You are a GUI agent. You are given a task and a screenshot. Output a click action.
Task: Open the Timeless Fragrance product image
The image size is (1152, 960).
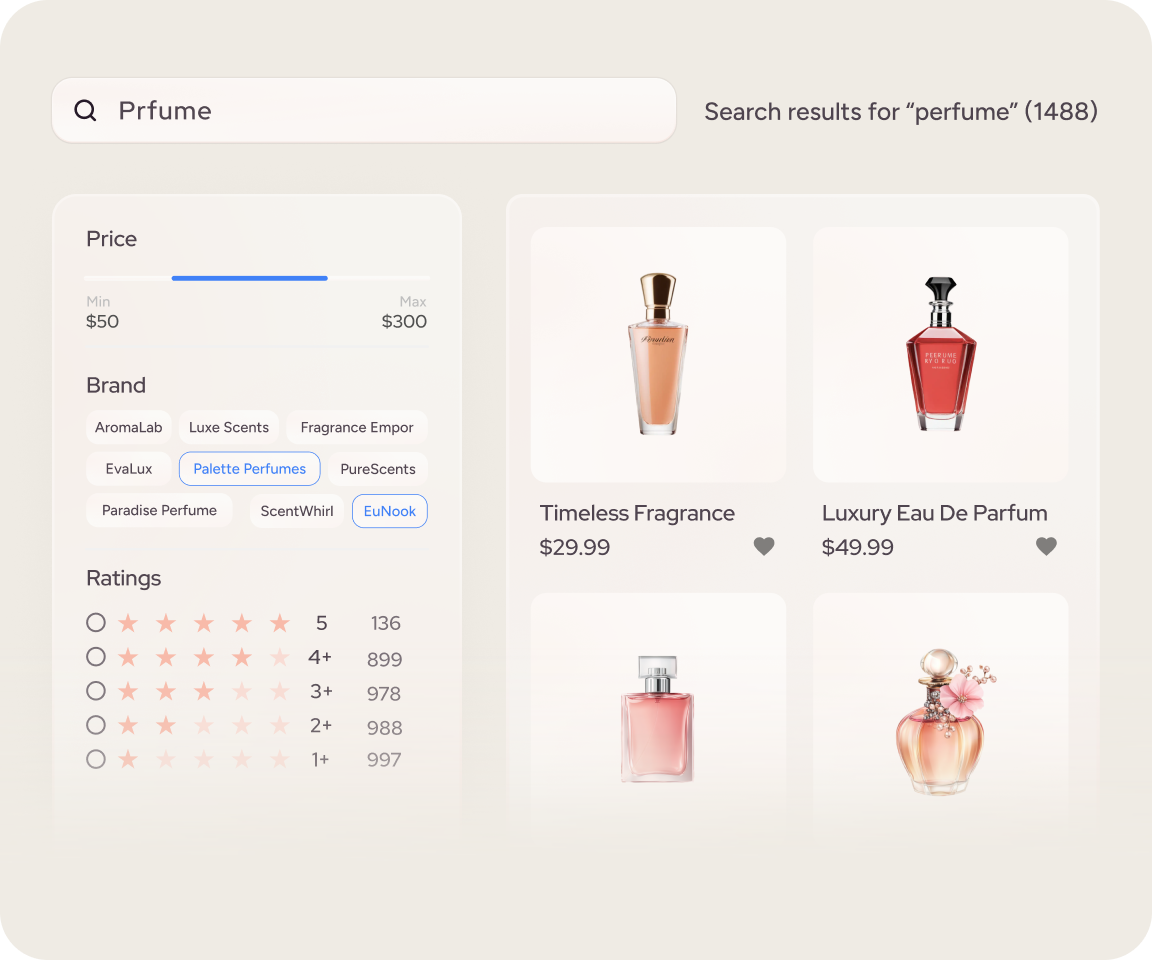[x=658, y=355]
